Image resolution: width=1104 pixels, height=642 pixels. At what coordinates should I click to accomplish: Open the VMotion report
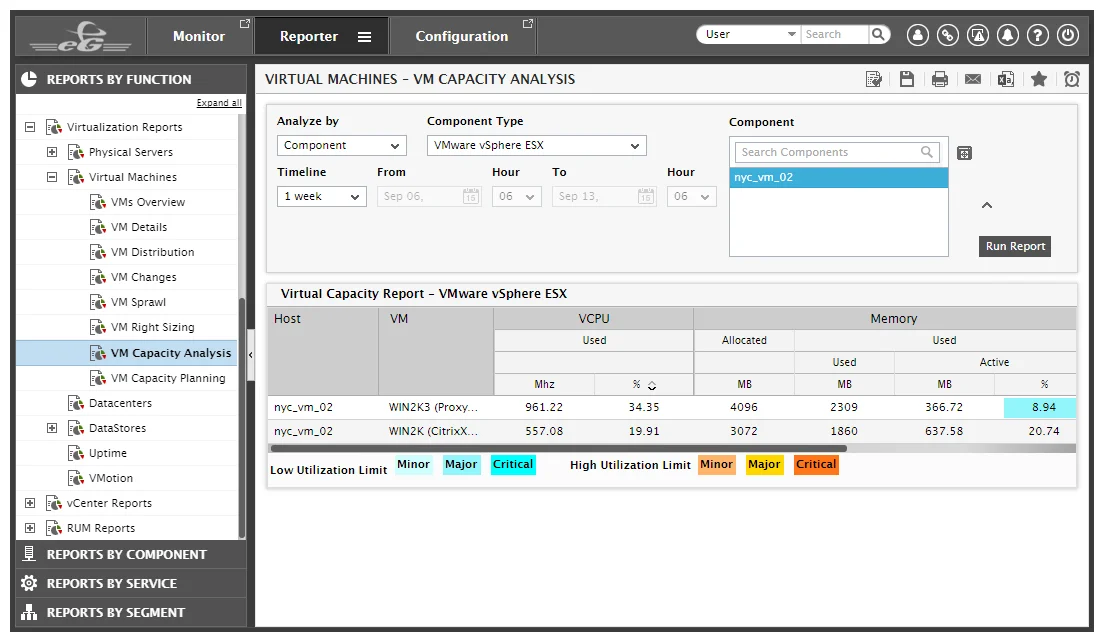coord(111,478)
